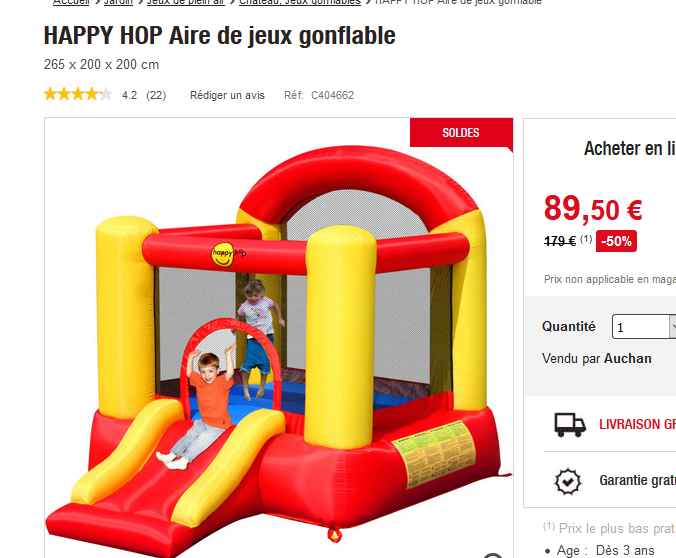Image resolution: width=676 pixels, height=558 pixels.
Task: Click the bouncy castle product image
Action: click(279, 341)
